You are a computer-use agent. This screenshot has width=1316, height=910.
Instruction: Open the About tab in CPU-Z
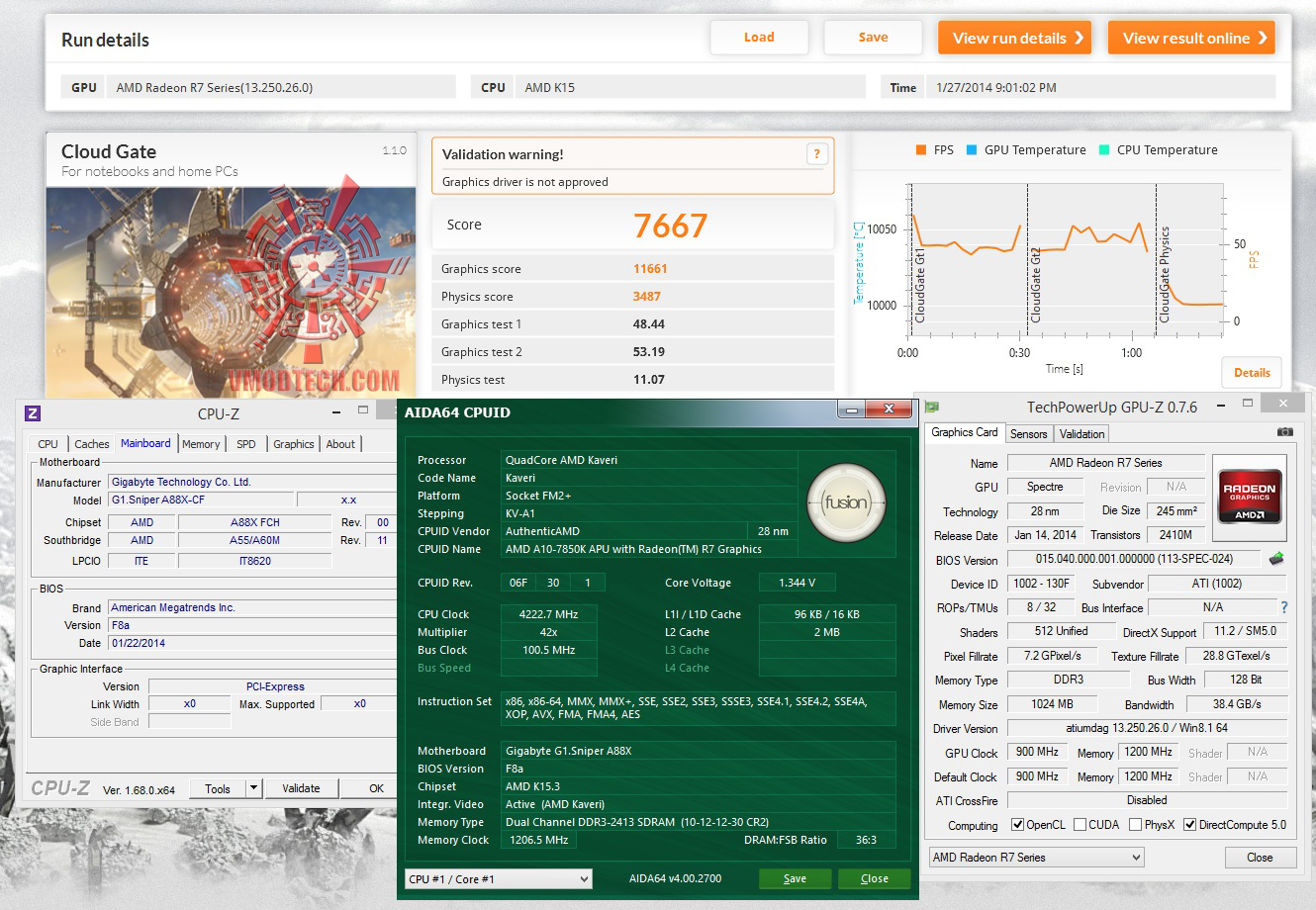tap(340, 444)
